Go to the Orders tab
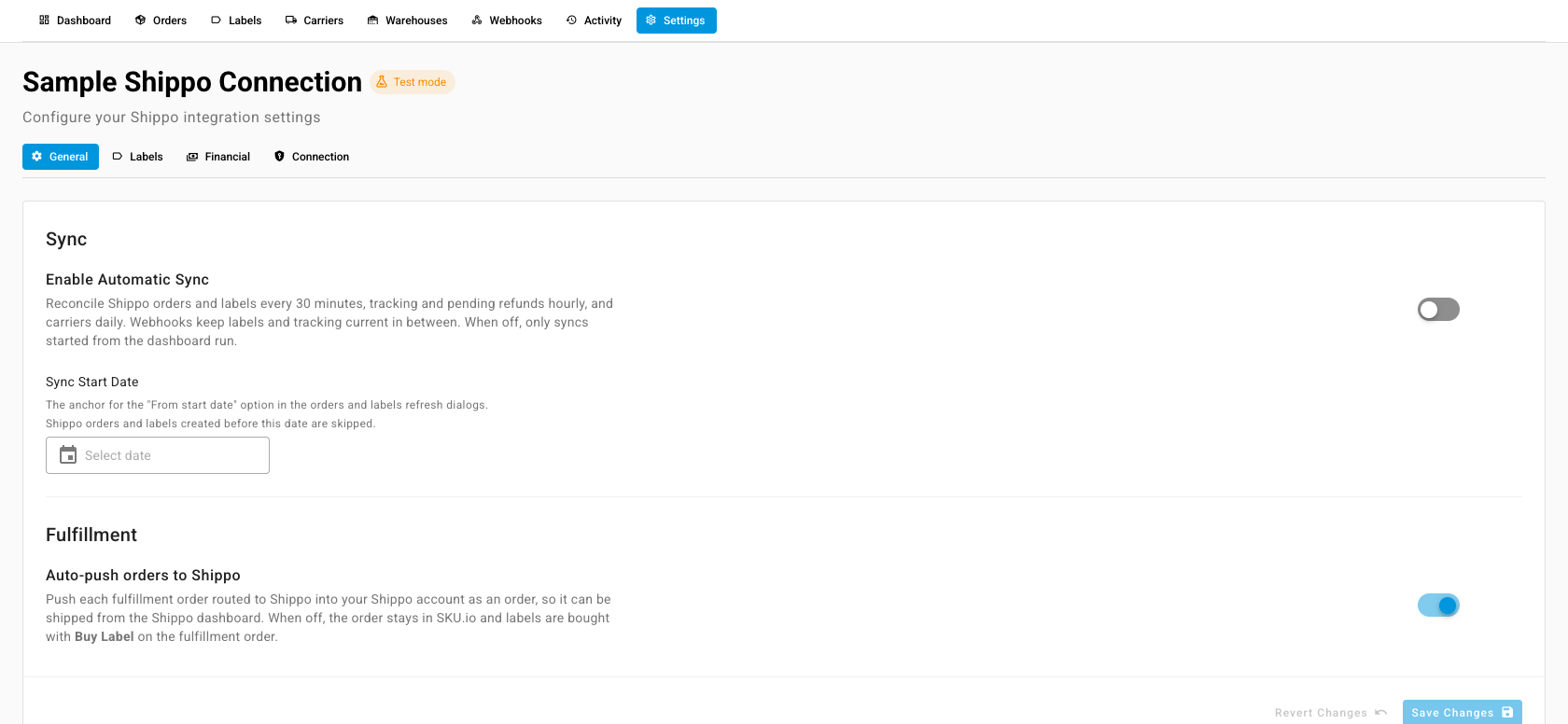The width and height of the screenshot is (1568, 724). tap(161, 21)
